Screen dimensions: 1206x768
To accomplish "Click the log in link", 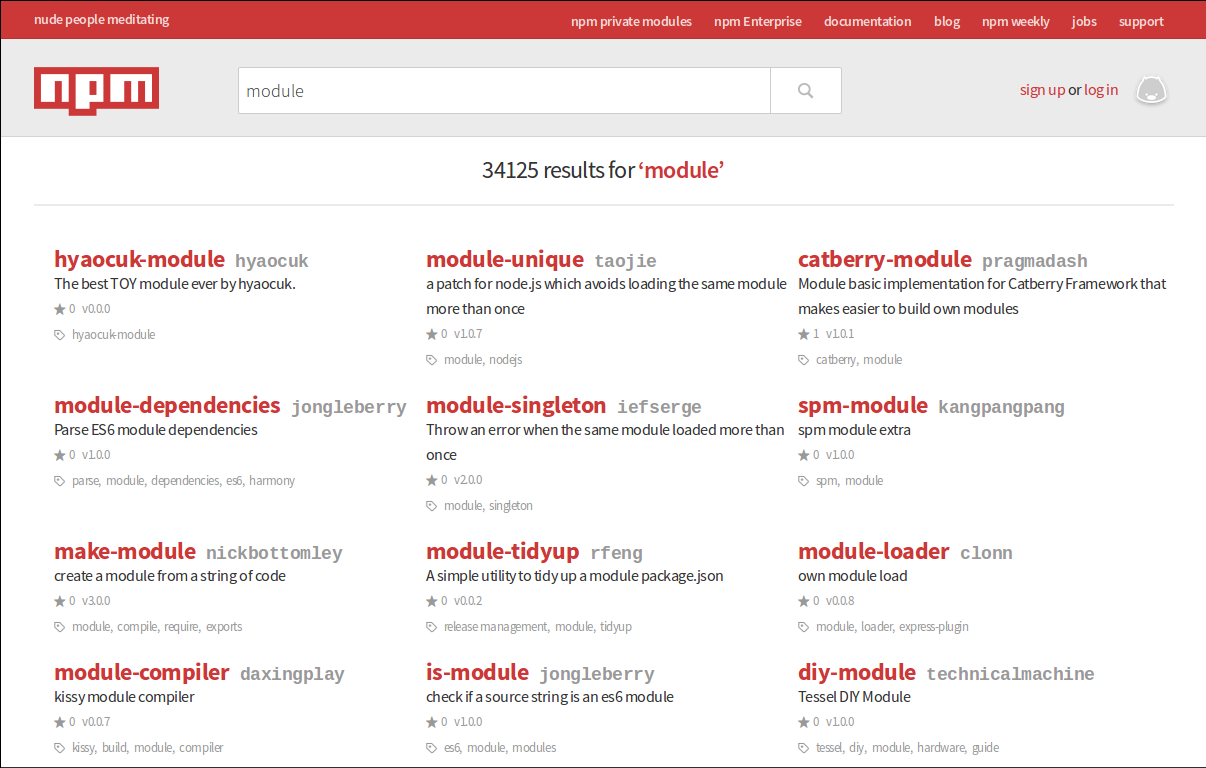I will pyautogui.click(x=1101, y=90).
